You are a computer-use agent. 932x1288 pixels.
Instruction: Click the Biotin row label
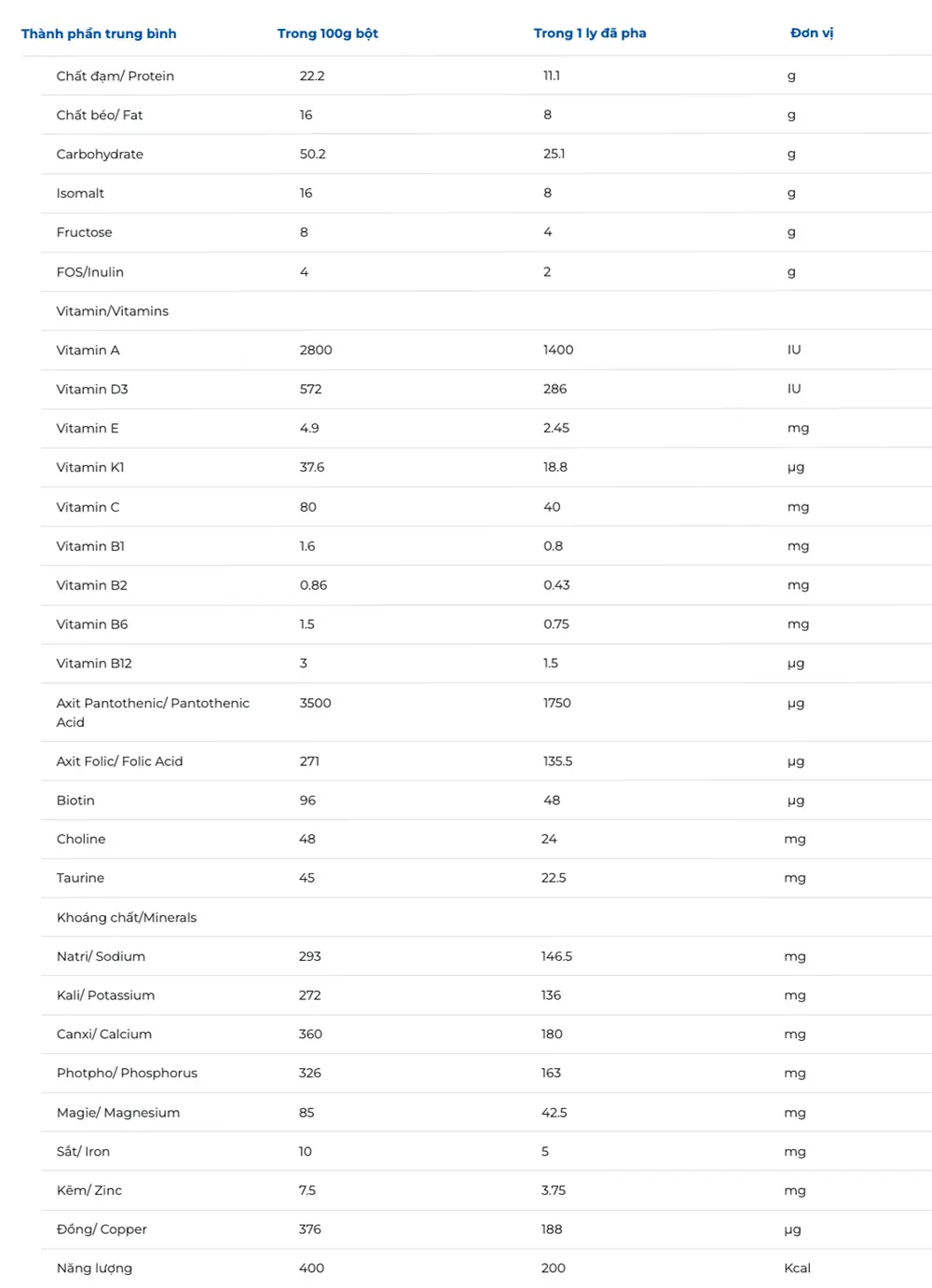tap(75, 801)
